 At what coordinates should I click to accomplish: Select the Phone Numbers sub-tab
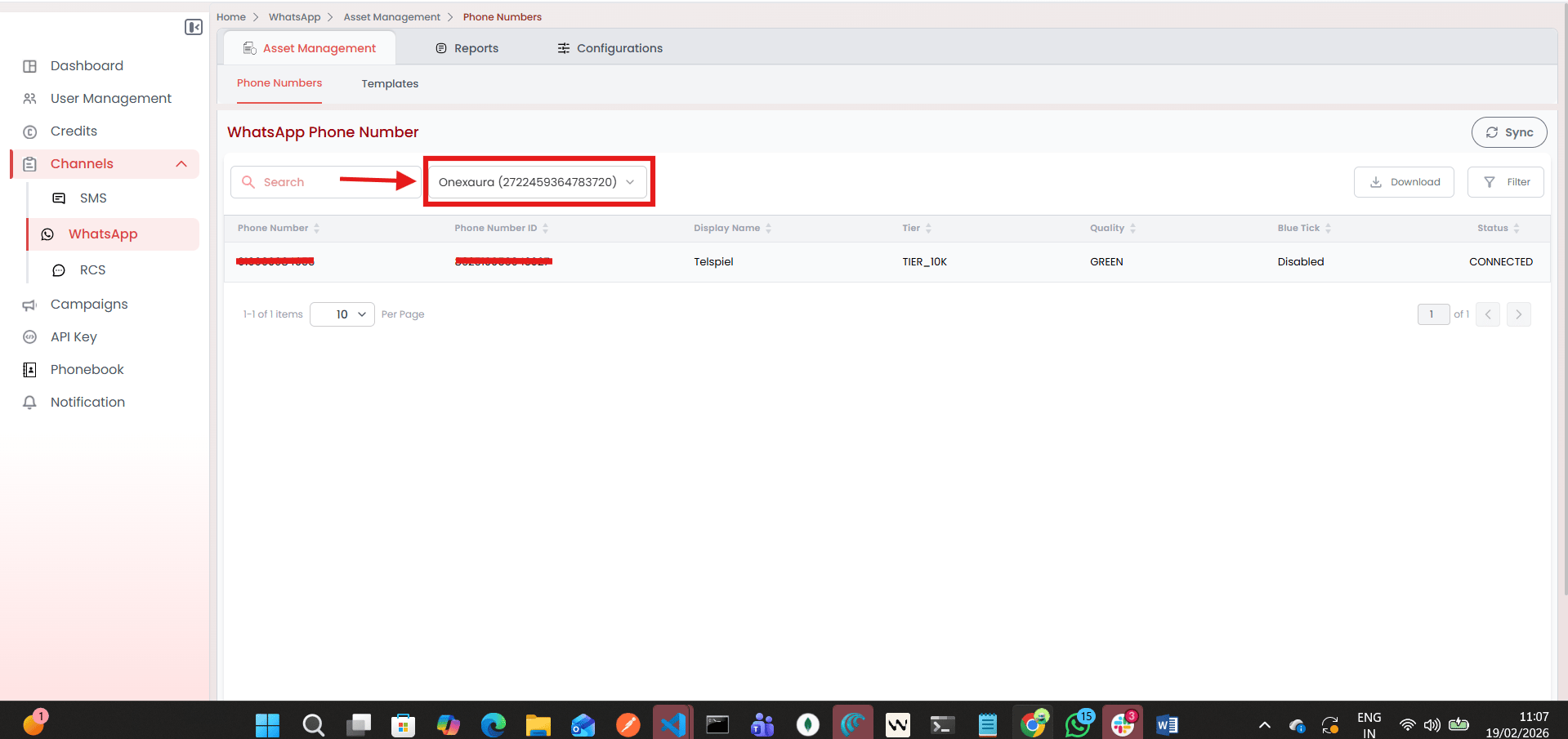click(x=279, y=83)
